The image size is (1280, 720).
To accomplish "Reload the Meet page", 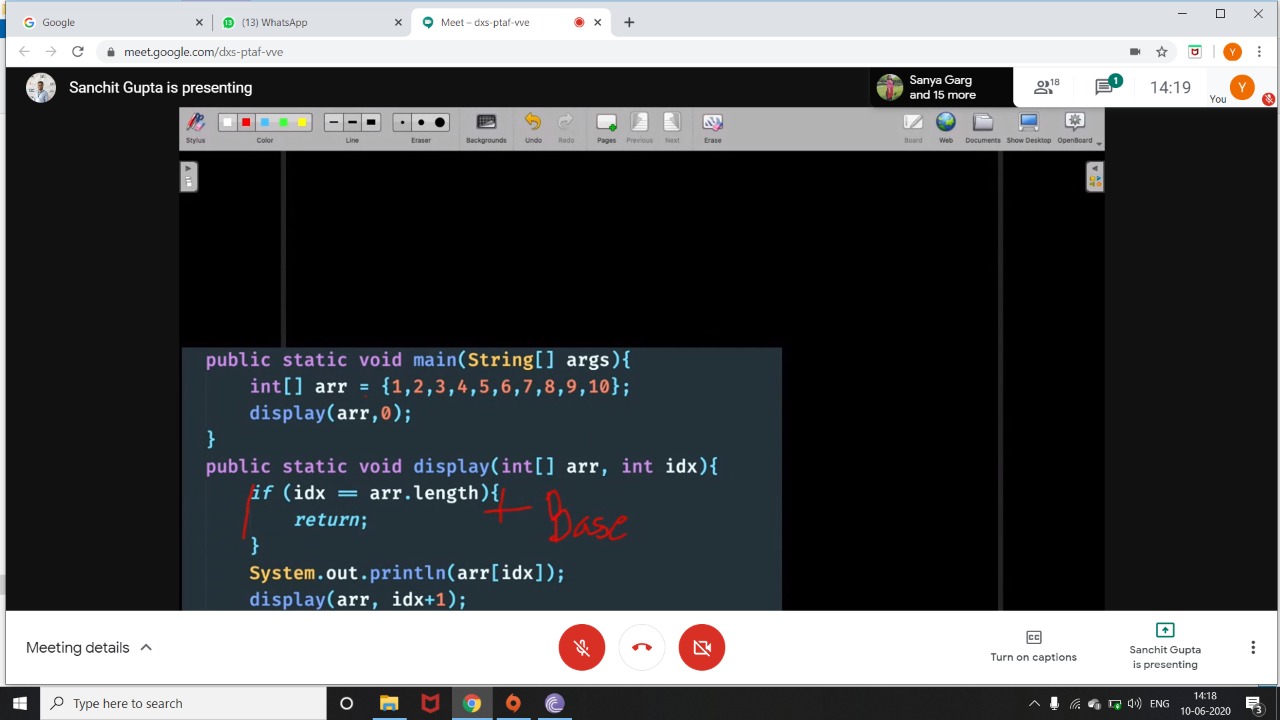I will [77, 52].
